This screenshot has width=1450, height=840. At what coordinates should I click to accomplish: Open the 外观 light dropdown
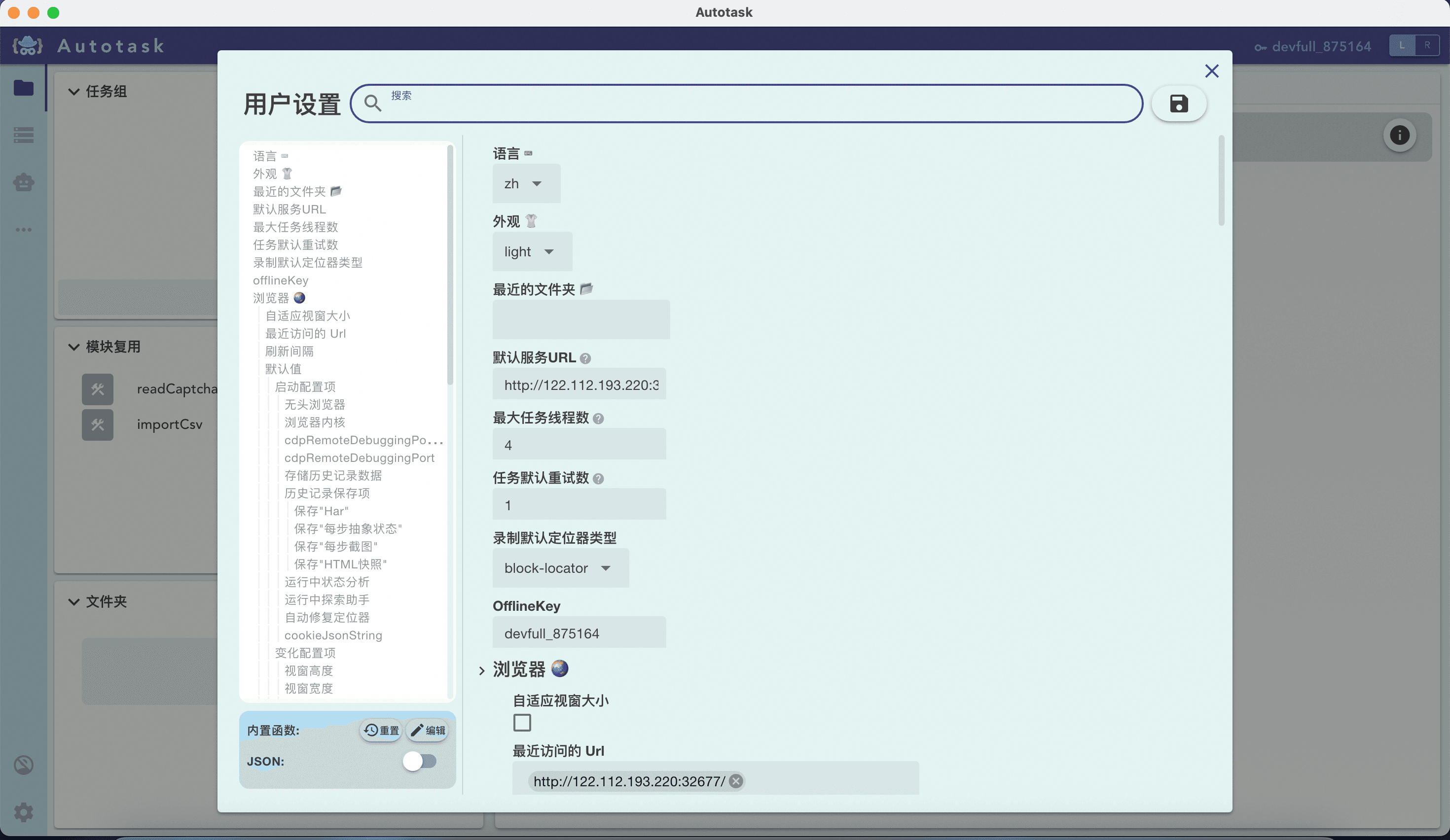[x=532, y=251]
